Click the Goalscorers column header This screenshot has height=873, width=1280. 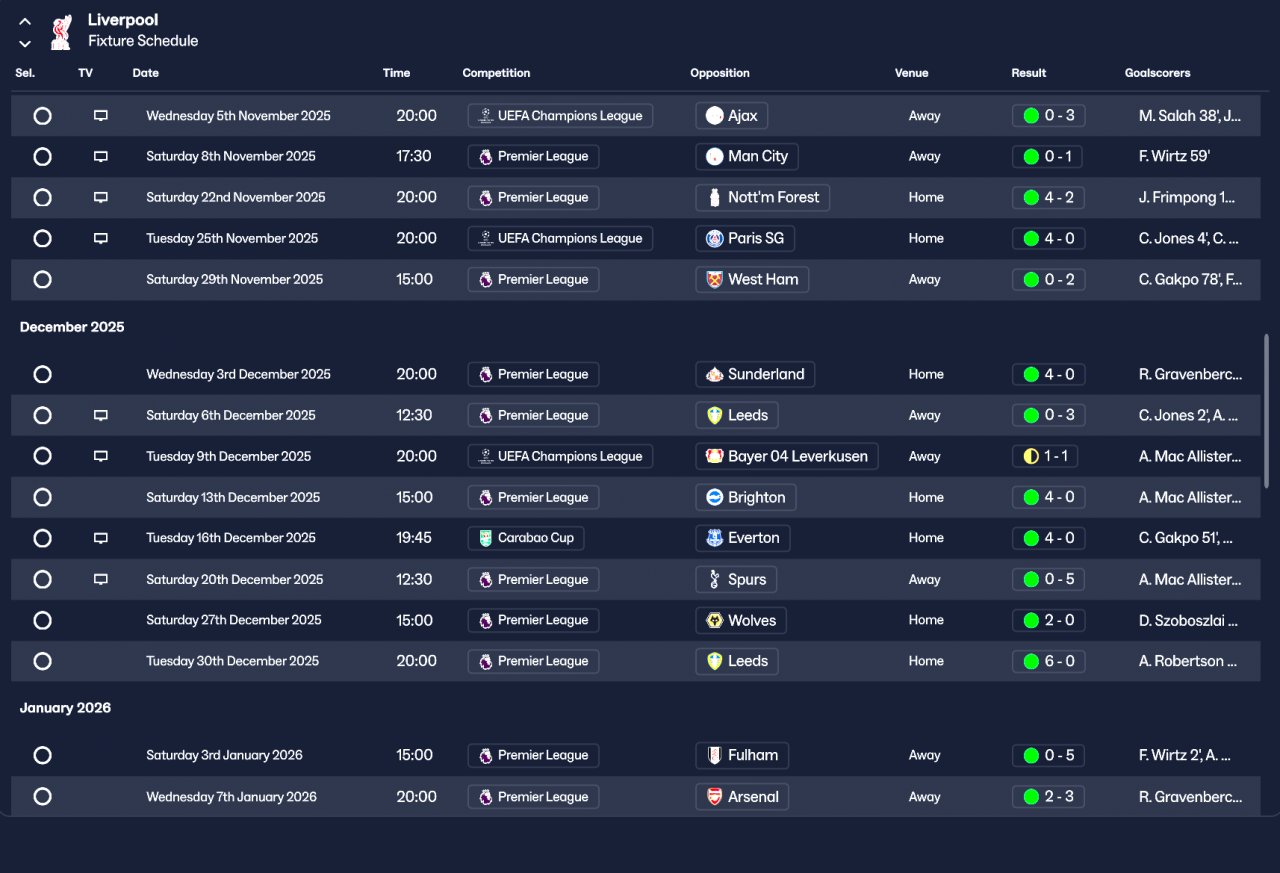[x=1157, y=73]
